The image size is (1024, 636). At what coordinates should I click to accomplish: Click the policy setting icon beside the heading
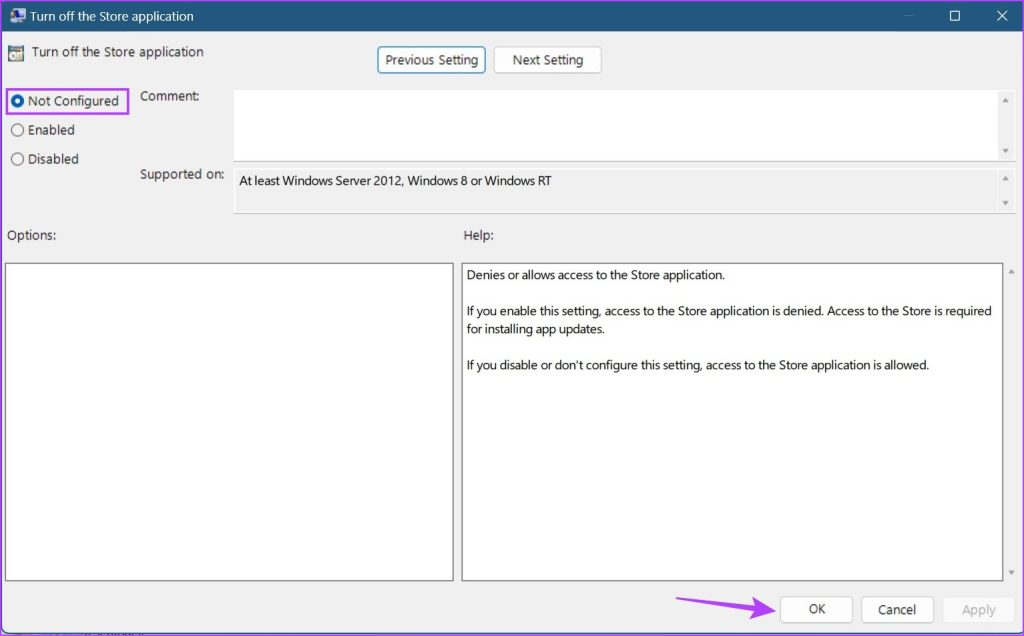click(x=14, y=51)
